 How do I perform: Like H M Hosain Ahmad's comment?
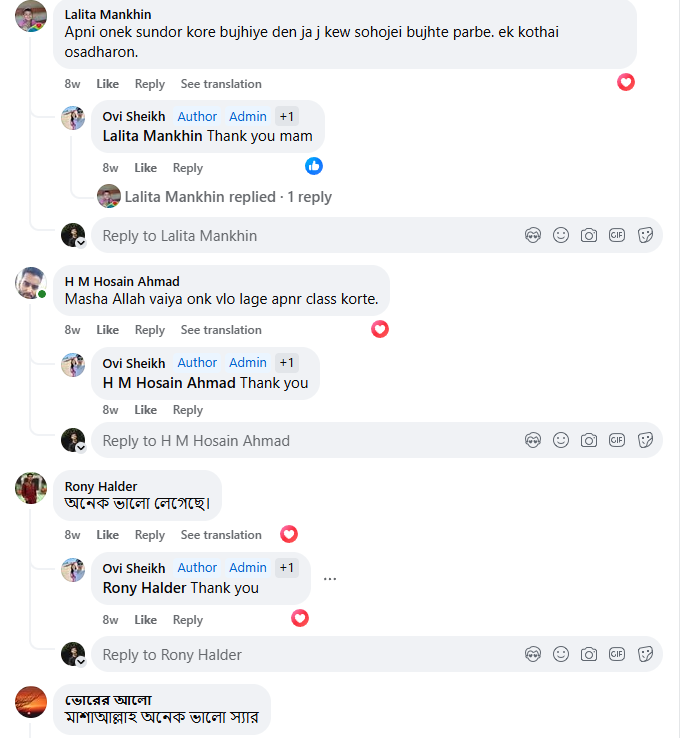click(107, 330)
